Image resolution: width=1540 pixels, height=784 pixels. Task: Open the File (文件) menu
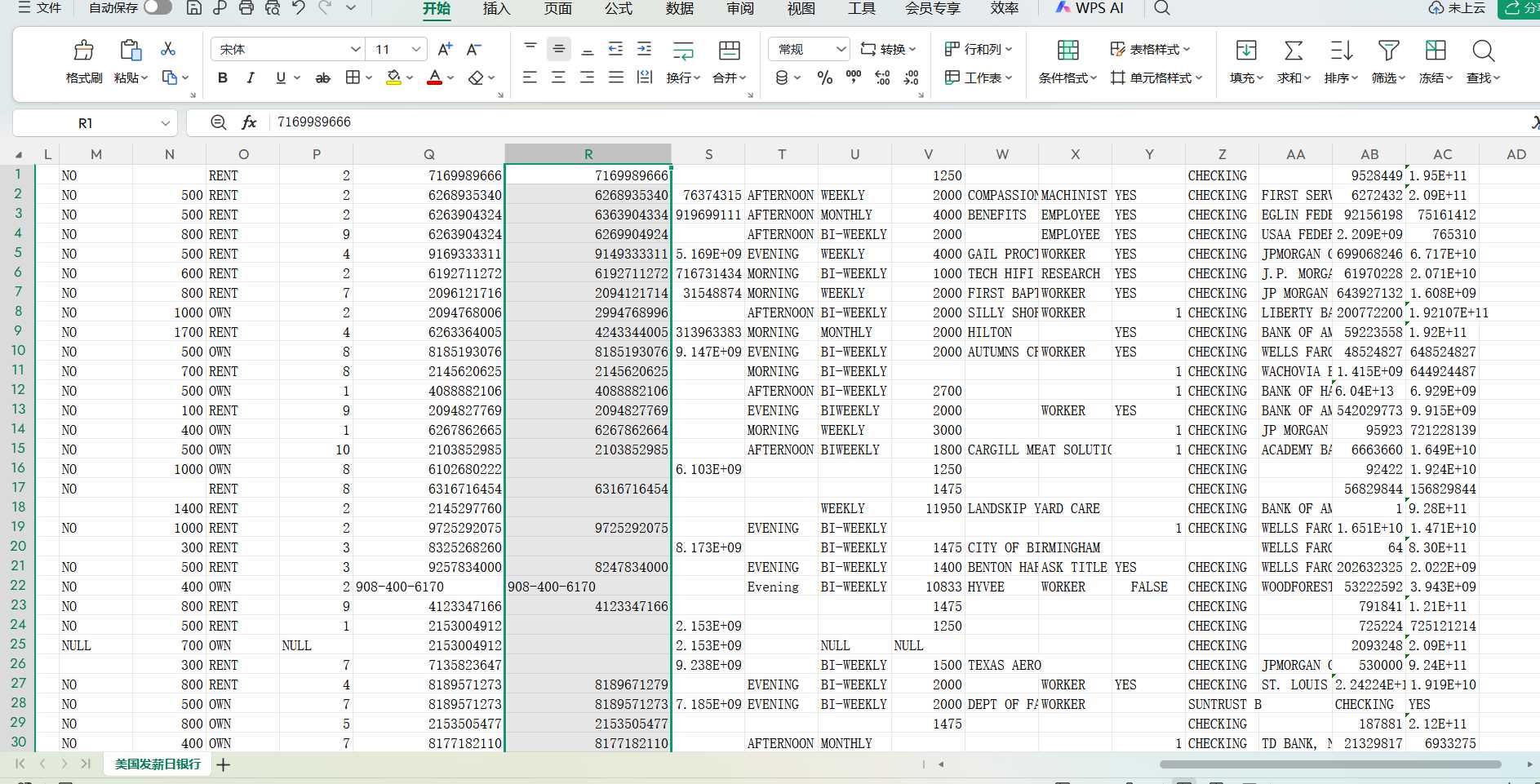pyautogui.click(x=40, y=8)
